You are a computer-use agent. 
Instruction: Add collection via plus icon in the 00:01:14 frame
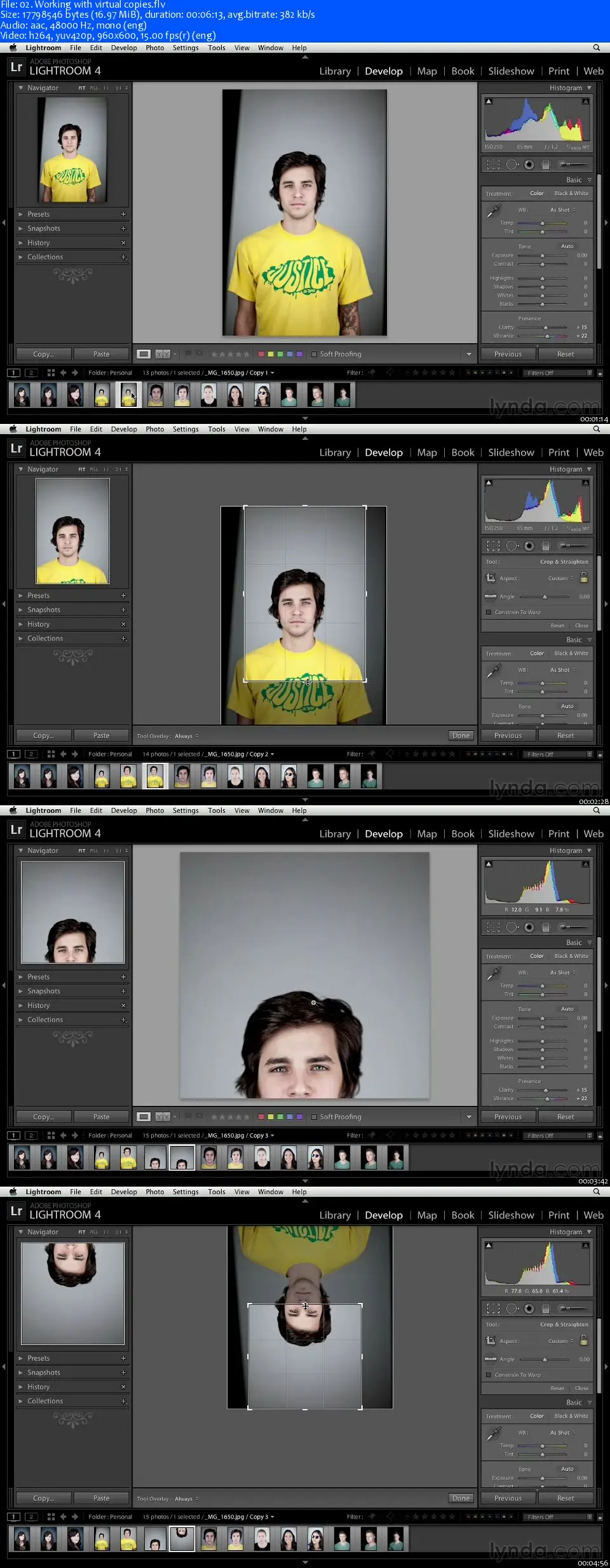tap(124, 257)
